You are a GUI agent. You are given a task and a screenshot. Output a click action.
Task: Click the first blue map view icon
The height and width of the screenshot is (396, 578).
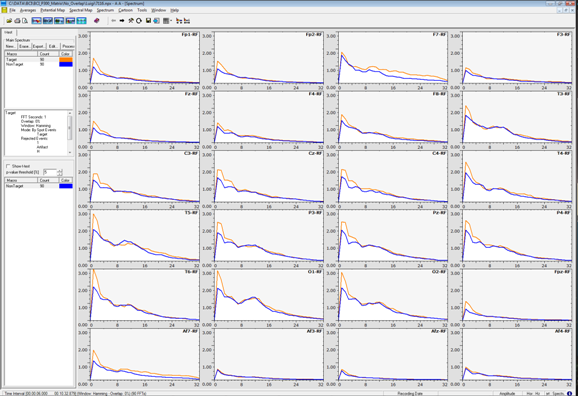[x=36, y=21]
